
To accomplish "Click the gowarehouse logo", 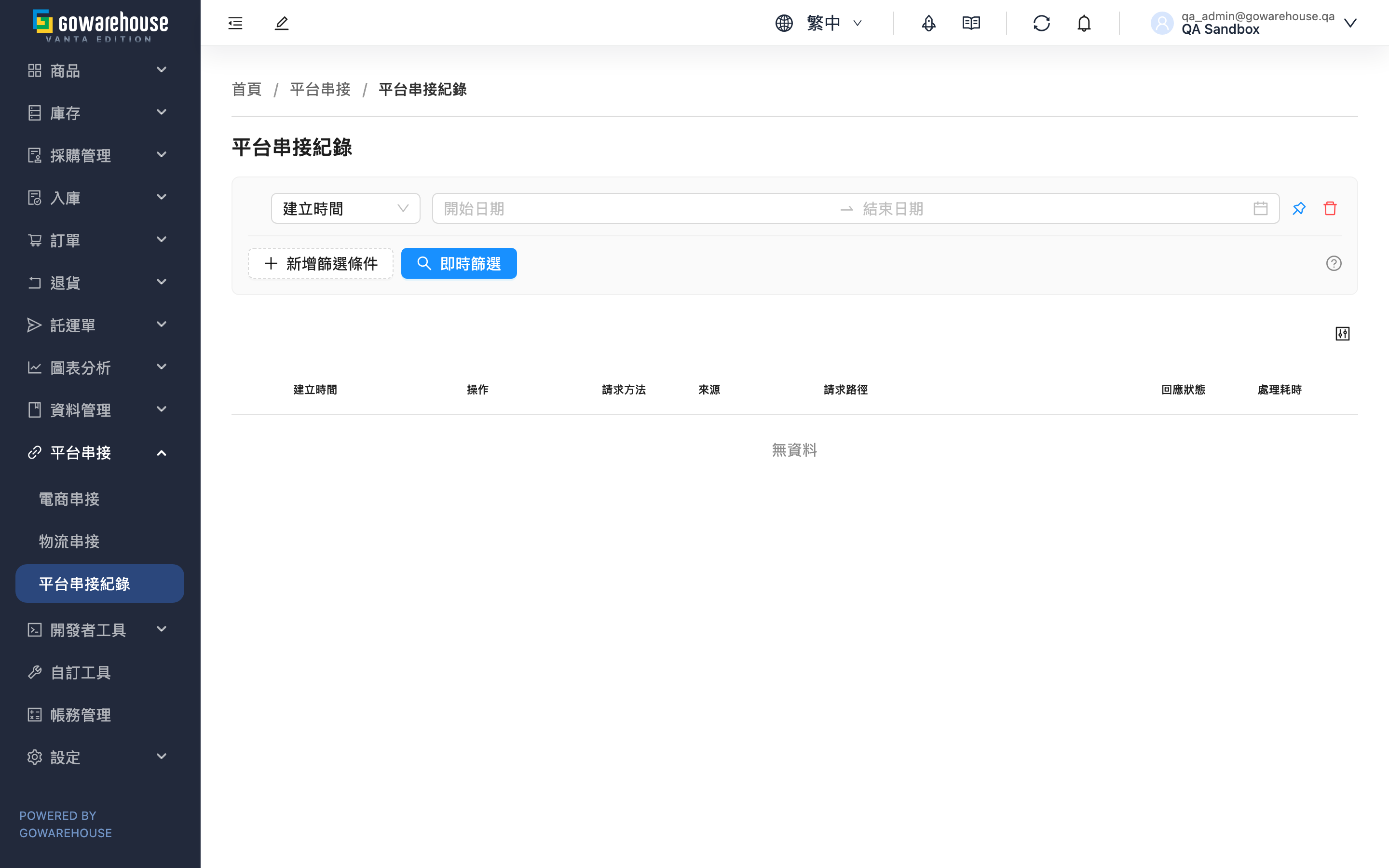I will click(100, 25).
